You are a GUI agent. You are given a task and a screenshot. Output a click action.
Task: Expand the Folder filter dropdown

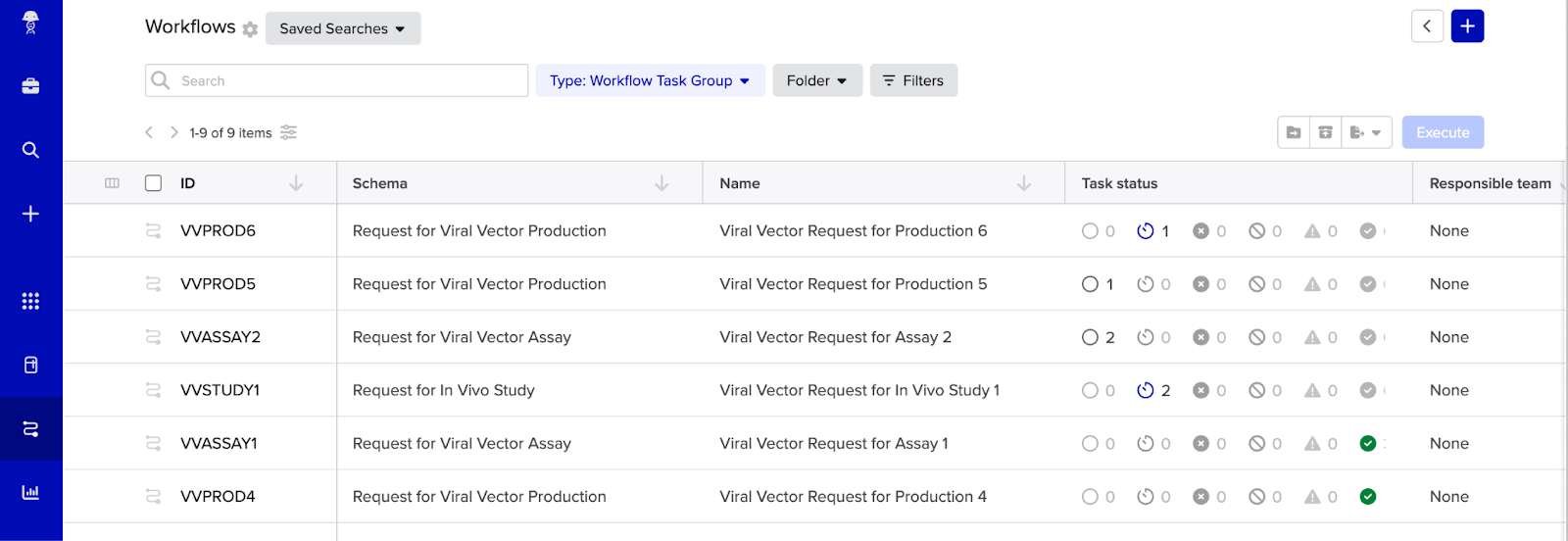coord(816,80)
